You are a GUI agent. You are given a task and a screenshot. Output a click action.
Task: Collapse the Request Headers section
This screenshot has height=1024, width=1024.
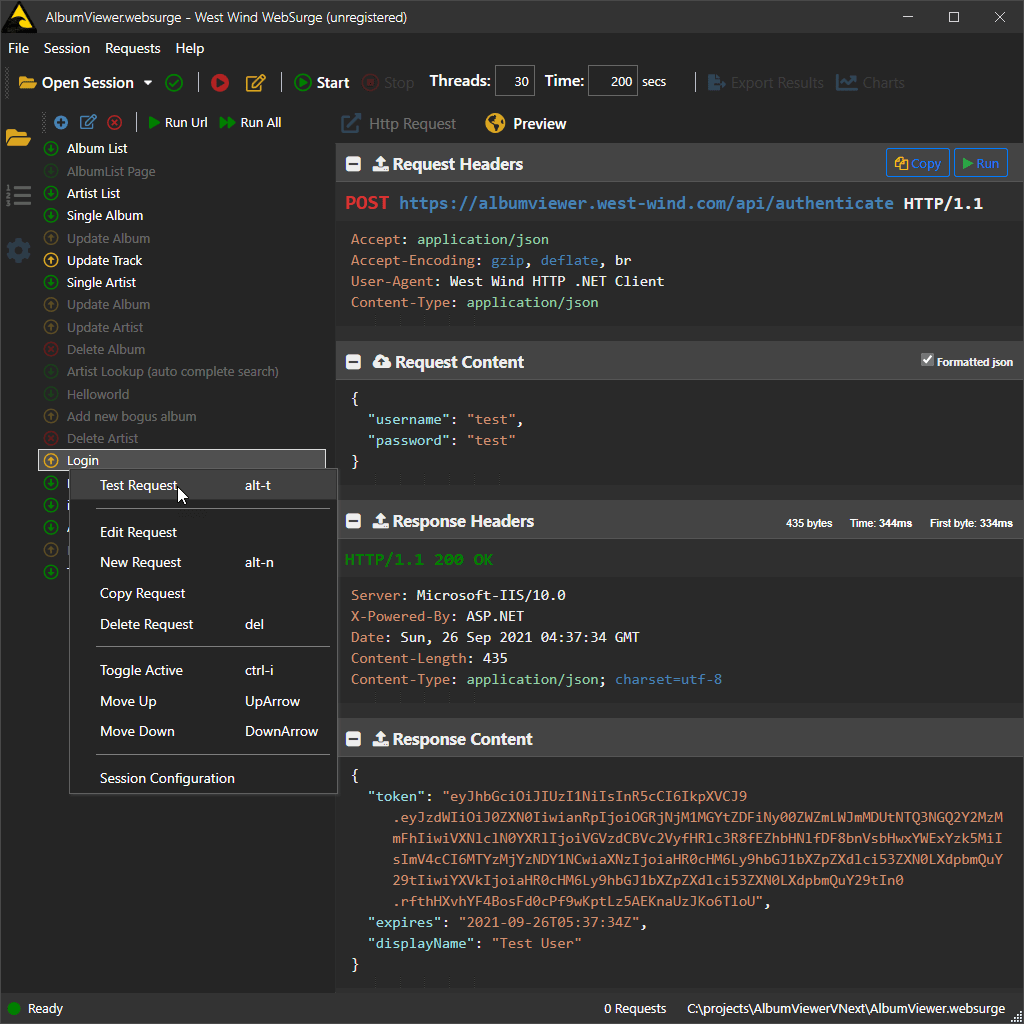tap(354, 164)
